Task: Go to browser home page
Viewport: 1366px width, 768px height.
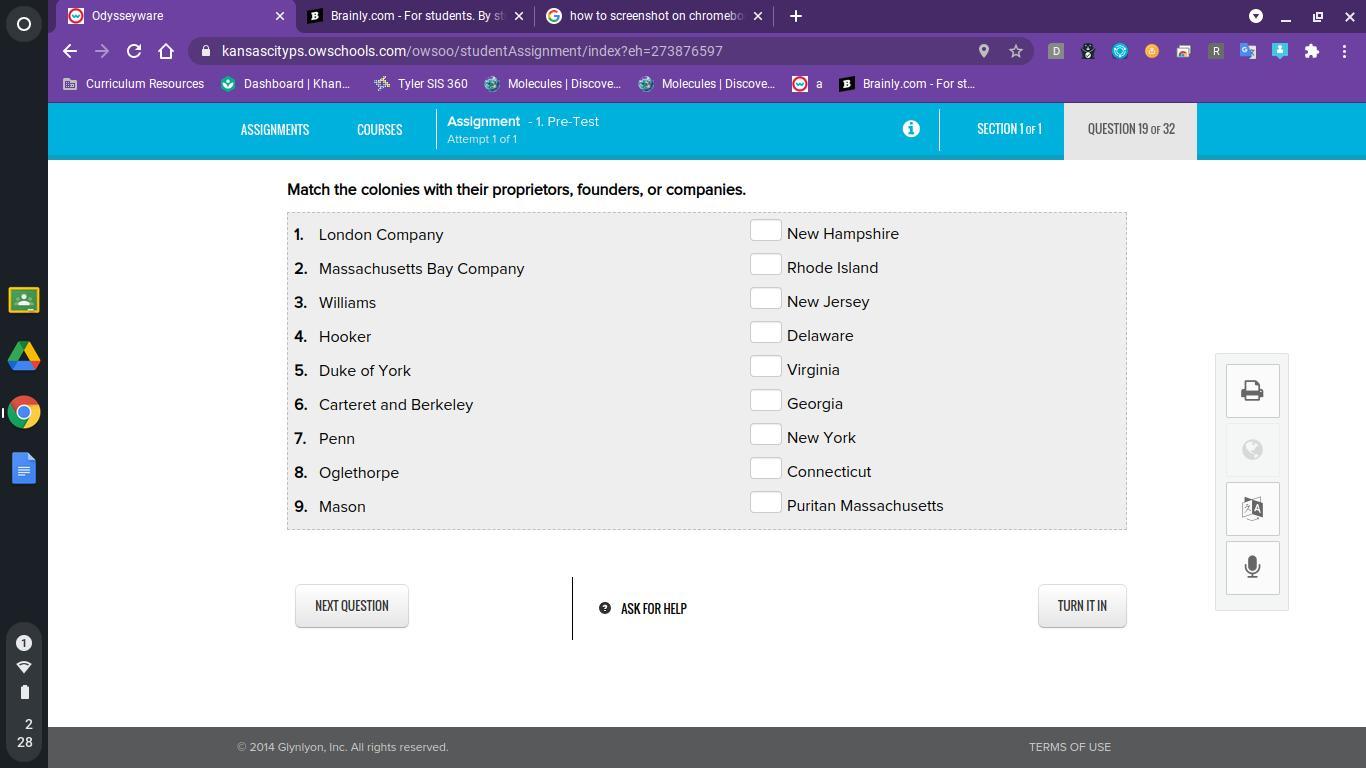Action: pos(166,51)
